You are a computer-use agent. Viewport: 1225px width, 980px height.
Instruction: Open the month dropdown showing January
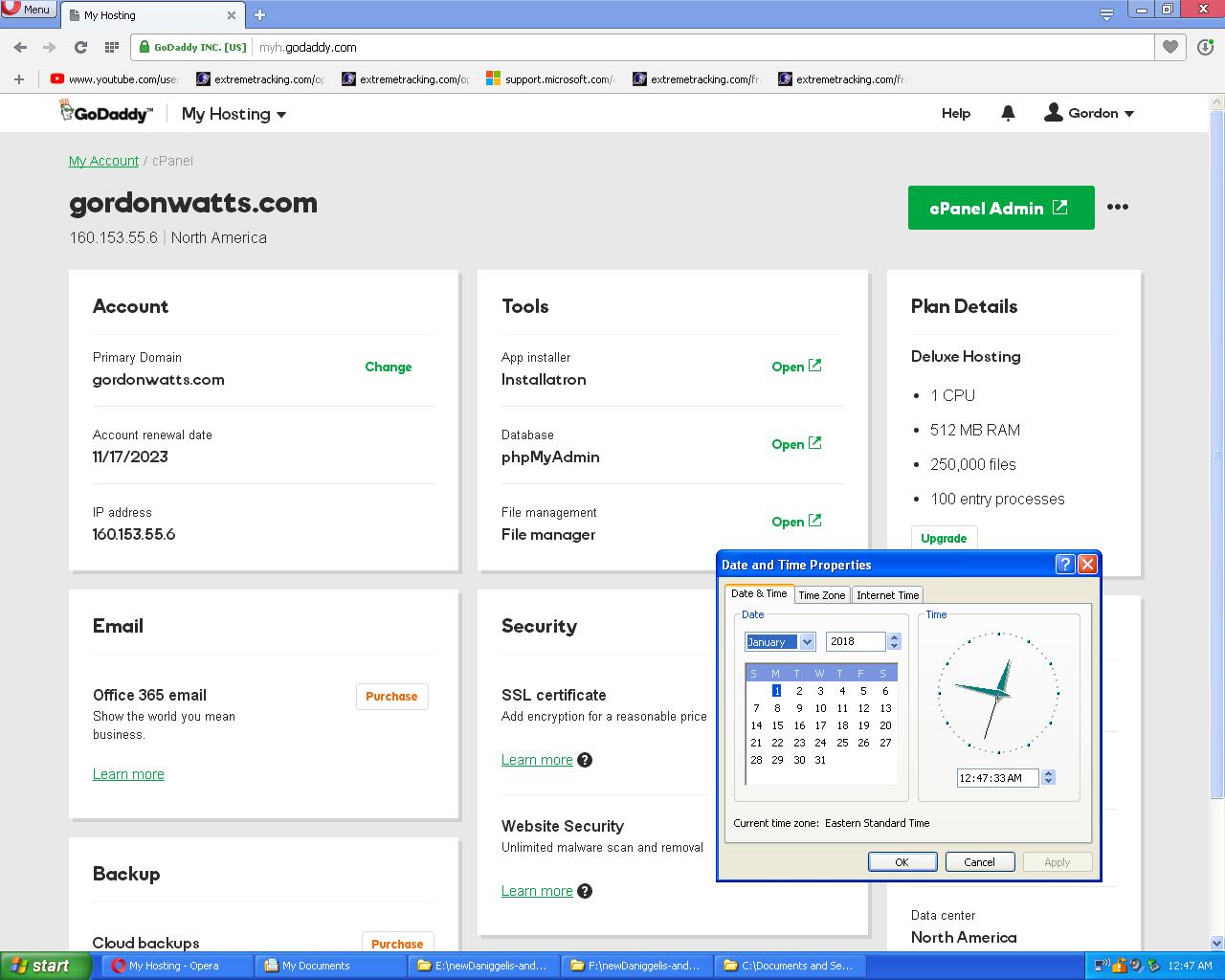780,641
